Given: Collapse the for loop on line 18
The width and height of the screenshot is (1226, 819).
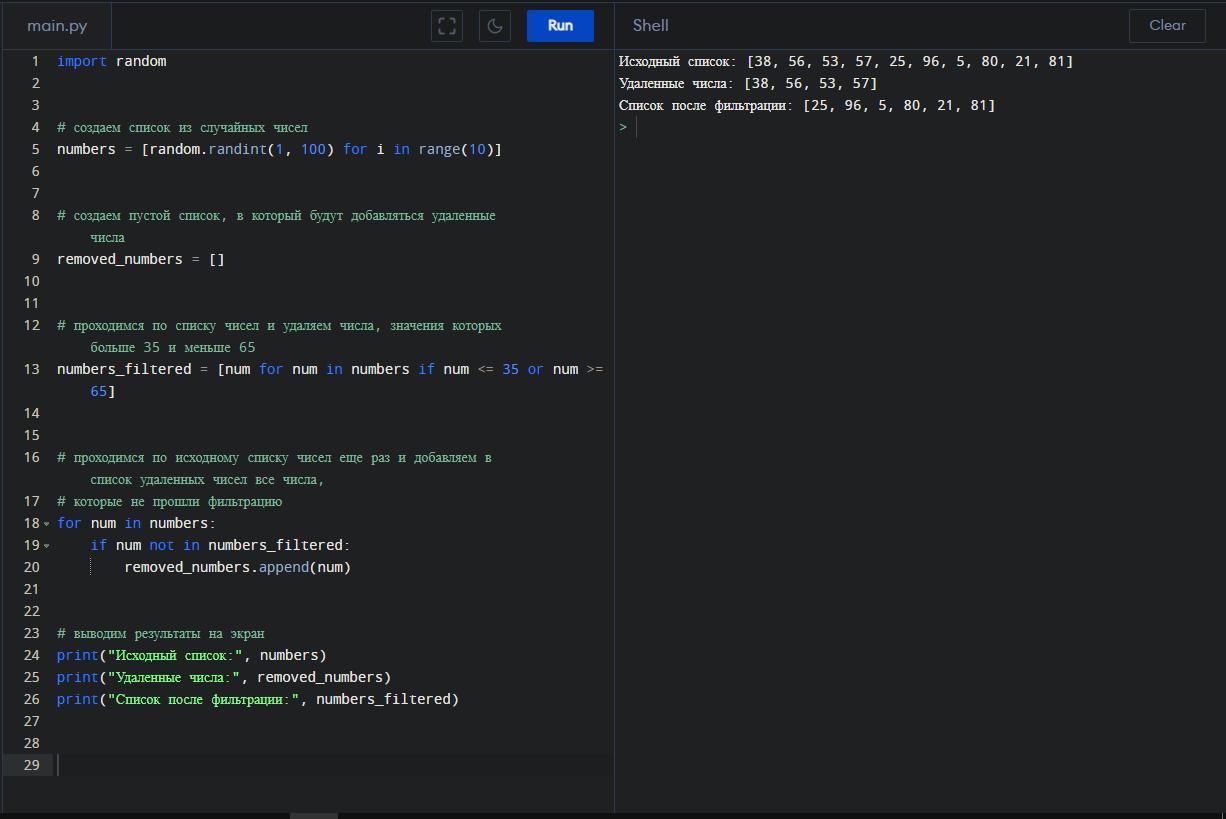Looking at the screenshot, I should click(x=46, y=524).
